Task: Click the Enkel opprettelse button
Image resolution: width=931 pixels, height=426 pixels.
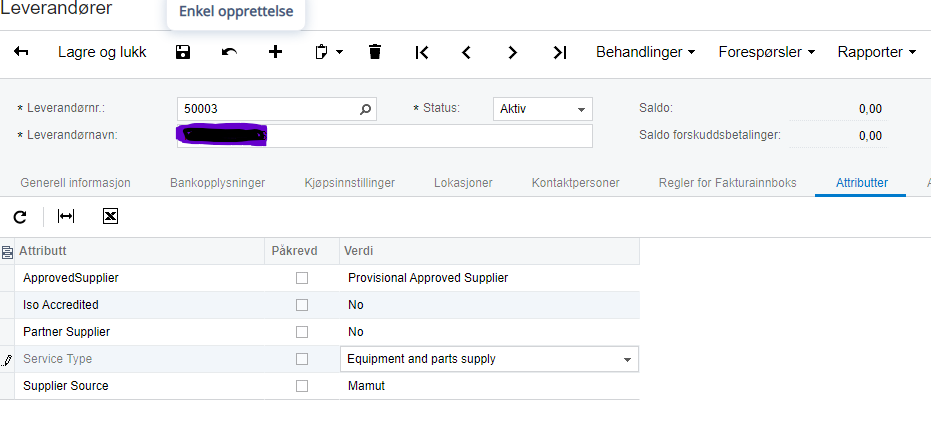Action: (x=236, y=12)
